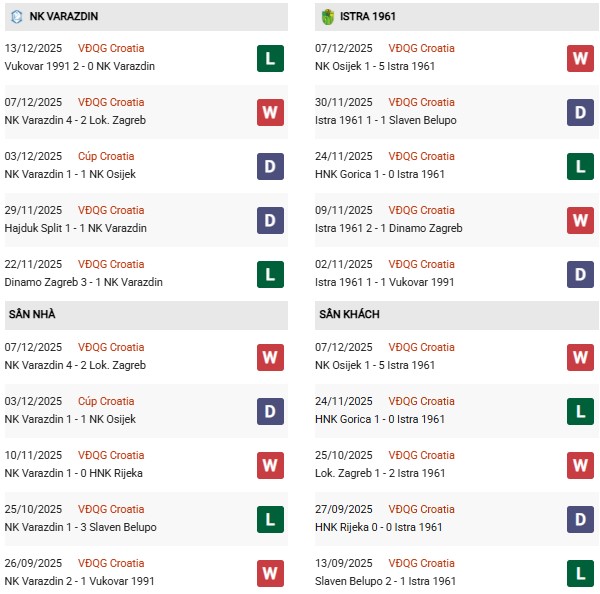Viewport: 600px width, 594px height.
Task: Click the L badge for Slaven Belupo 2 - 1 Istra
Action: tap(580, 573)
